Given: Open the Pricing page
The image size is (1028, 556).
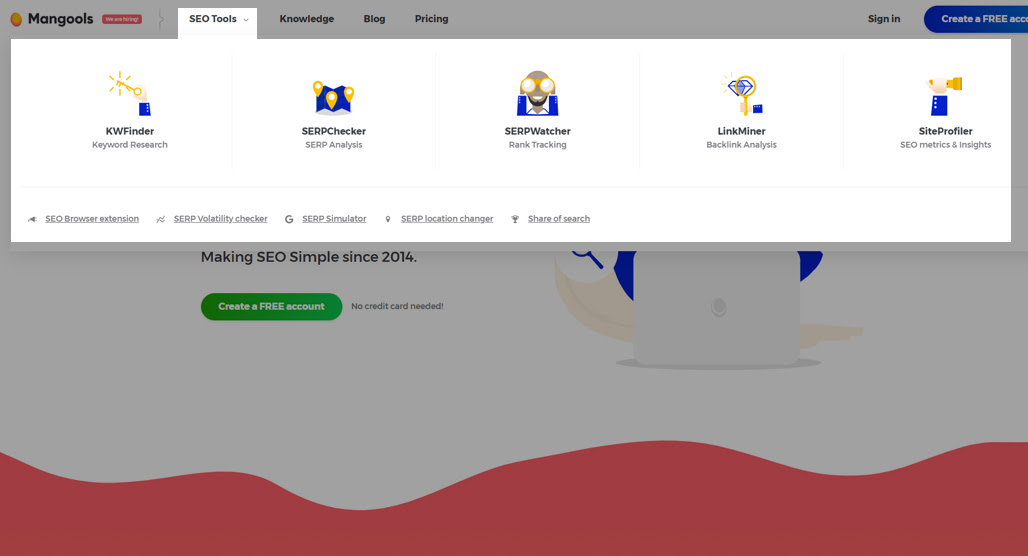Looking at the screenshot, I should point(431,19).
